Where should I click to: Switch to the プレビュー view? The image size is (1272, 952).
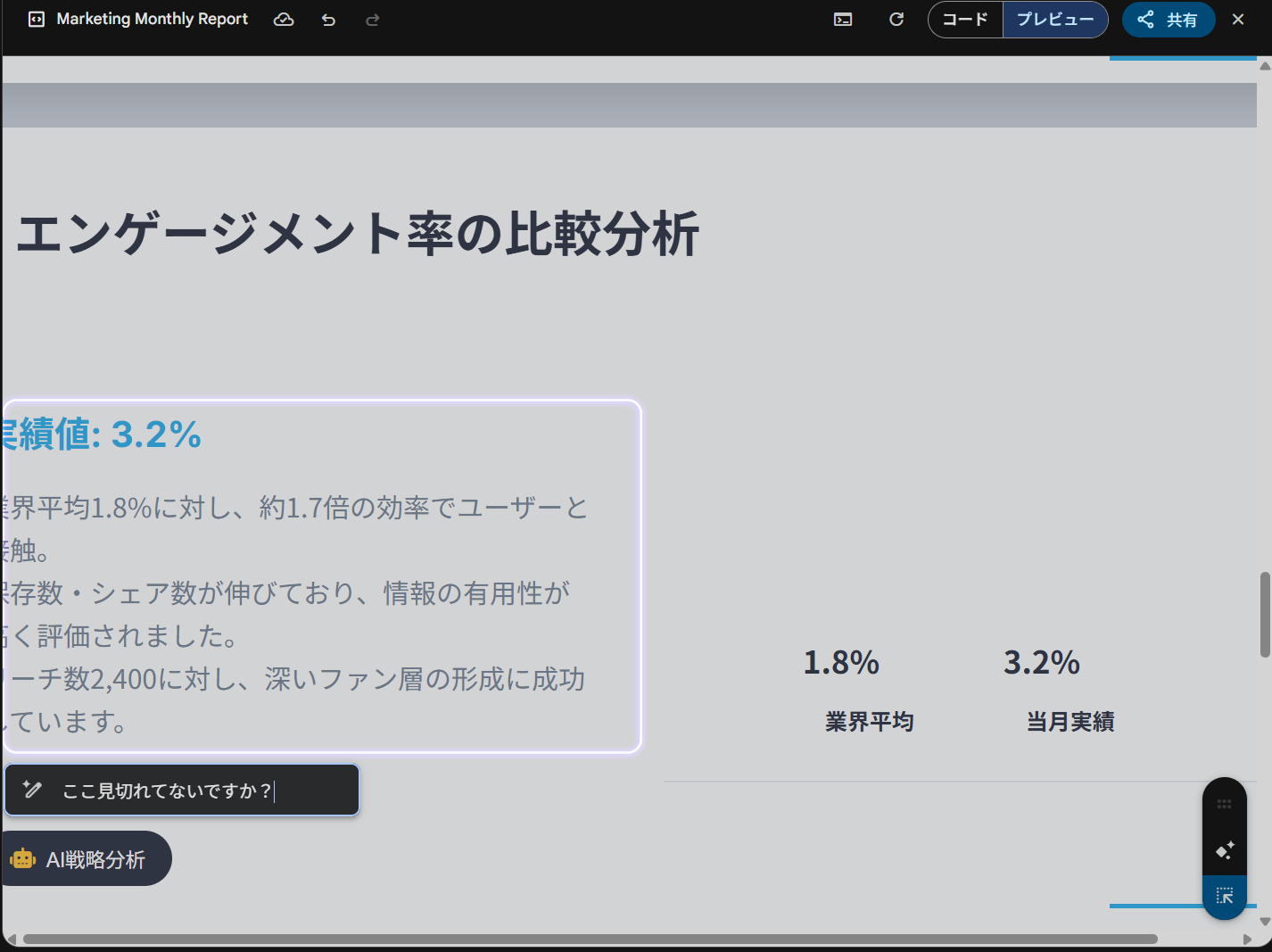1055,19
